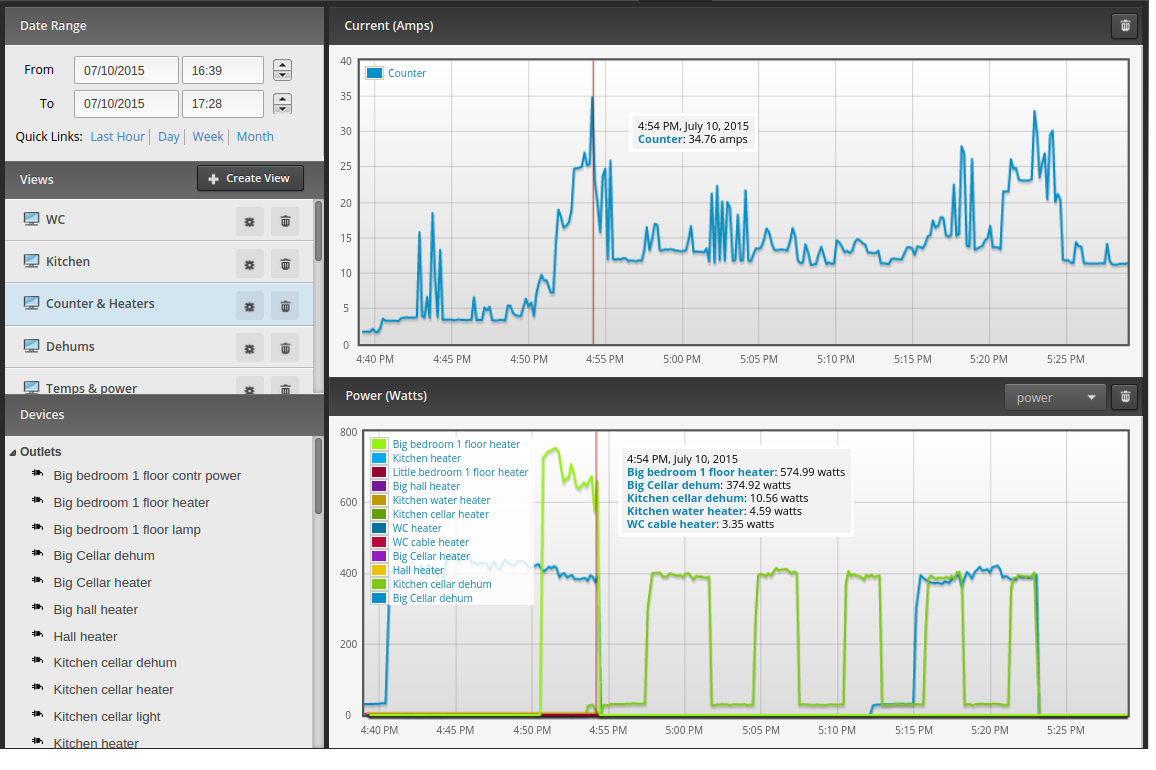Click the Last Hour quick link
The image size is (1156, 770).
coord(117,136)
